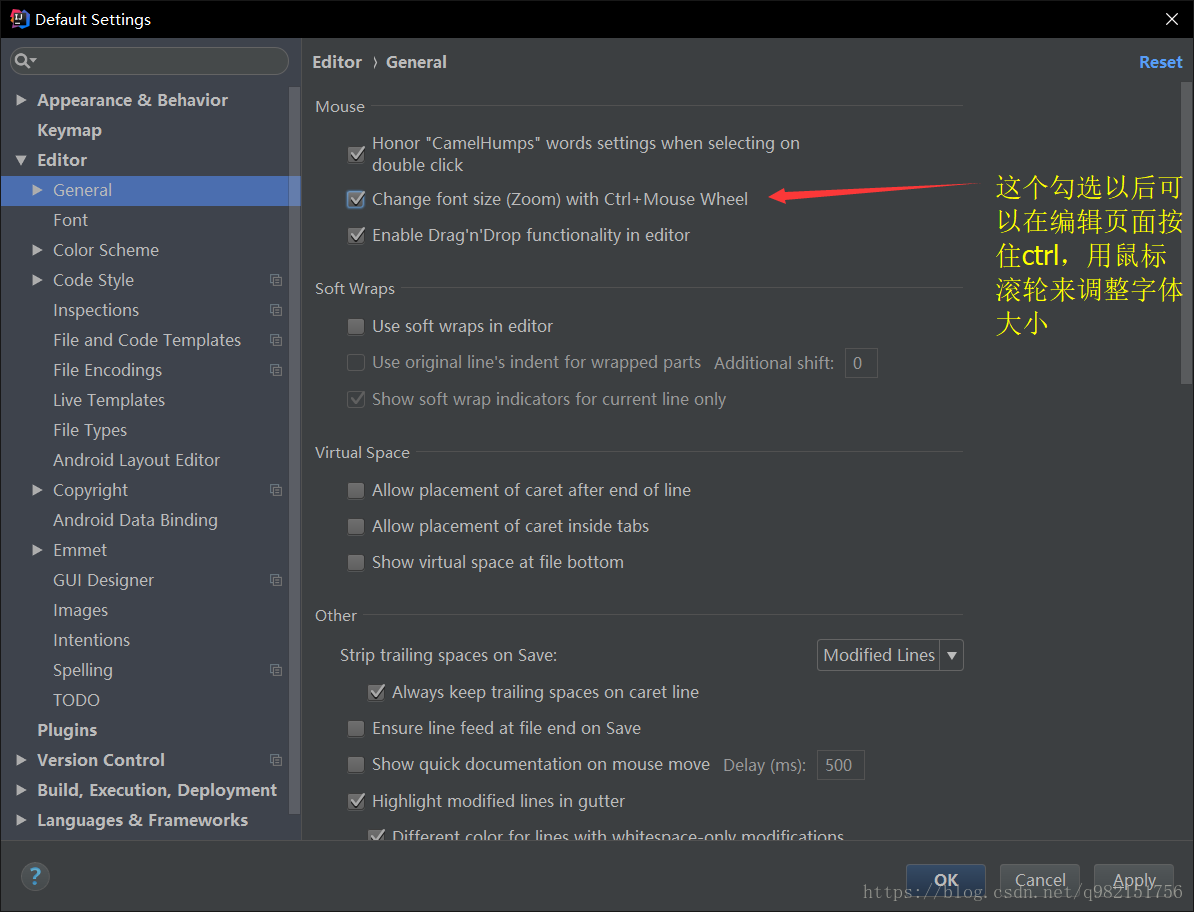Select Android Data Binding in the tree
1194x912 pixels.
pyautogui.click(x=136, y=520)
